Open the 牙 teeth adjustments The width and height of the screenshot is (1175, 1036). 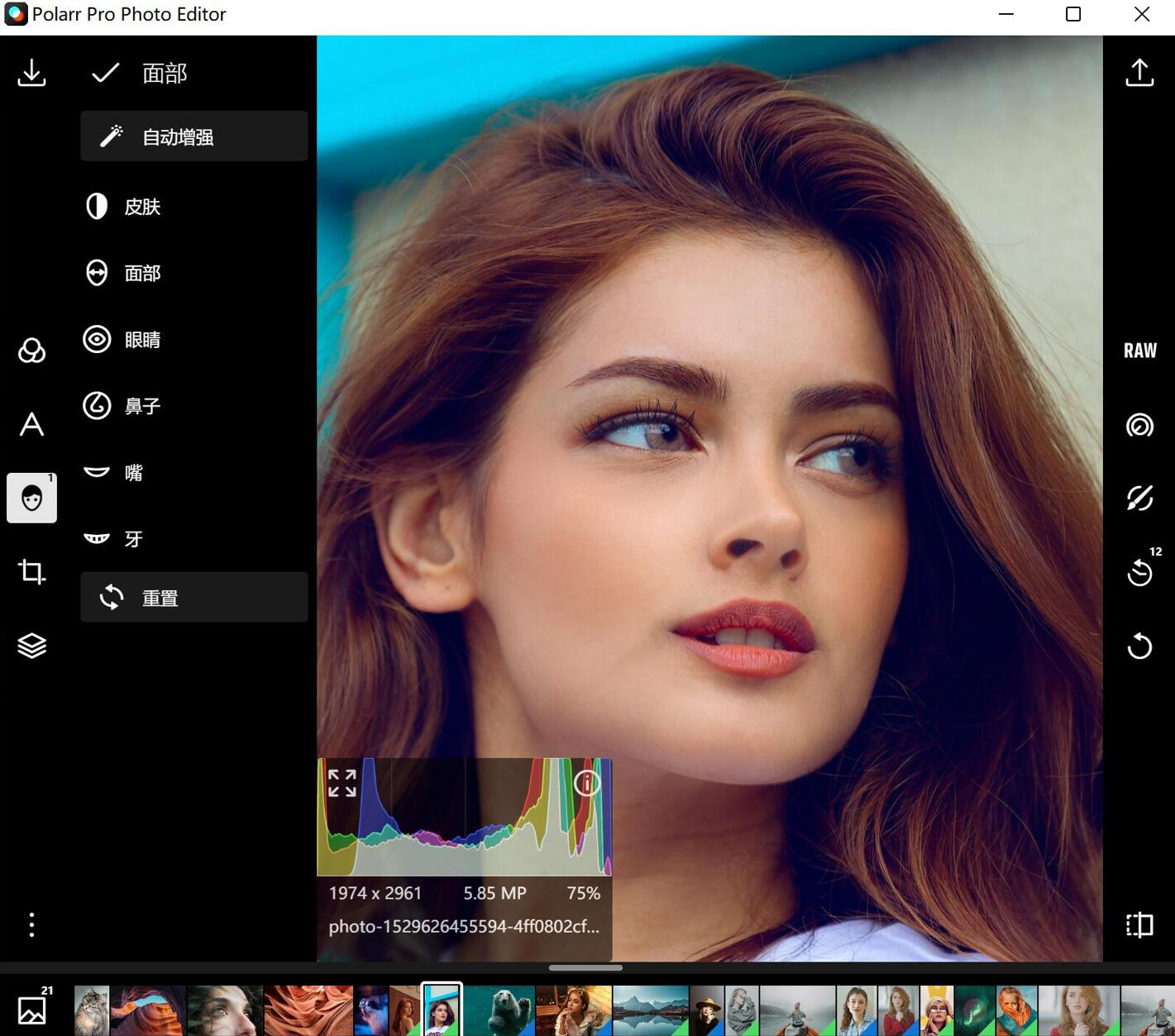pyautogui.click(x=194, y=539)
